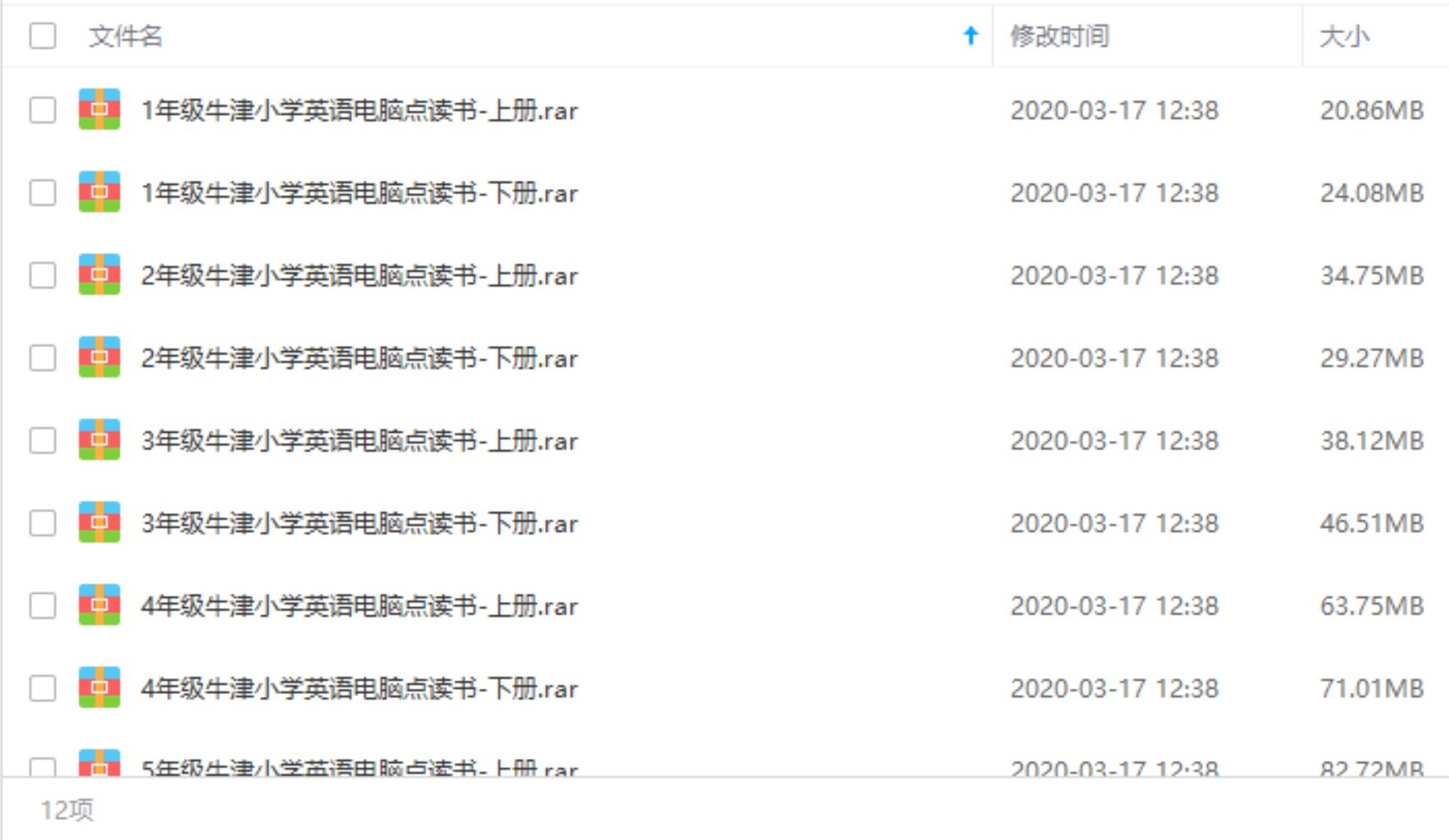Select the 2年级 下册 file name

[x=359, y=358]
